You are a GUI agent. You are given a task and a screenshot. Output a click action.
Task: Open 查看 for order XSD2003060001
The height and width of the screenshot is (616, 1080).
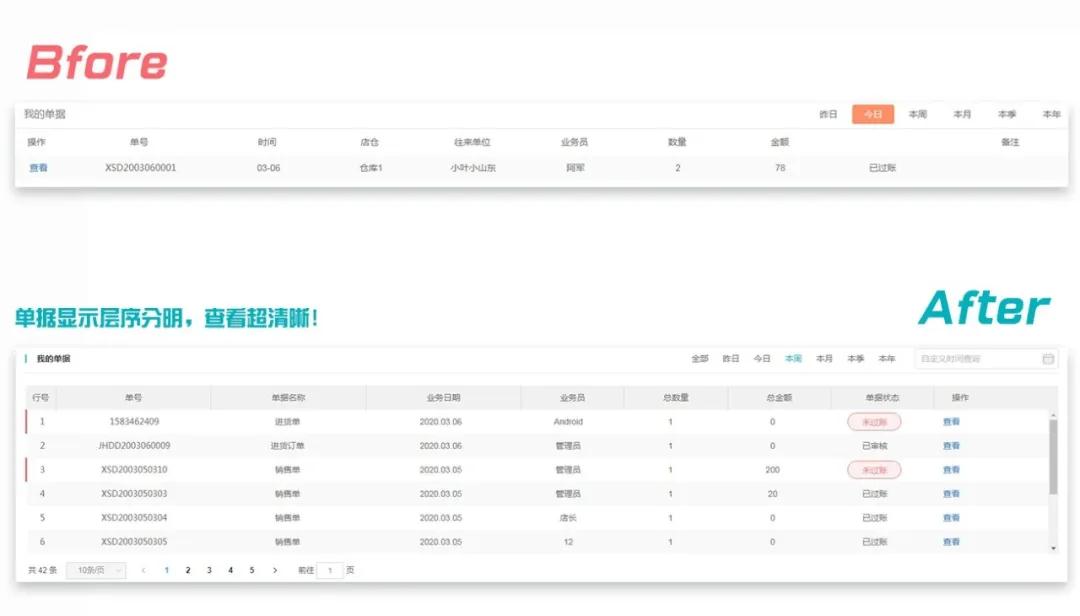(38, 168)
